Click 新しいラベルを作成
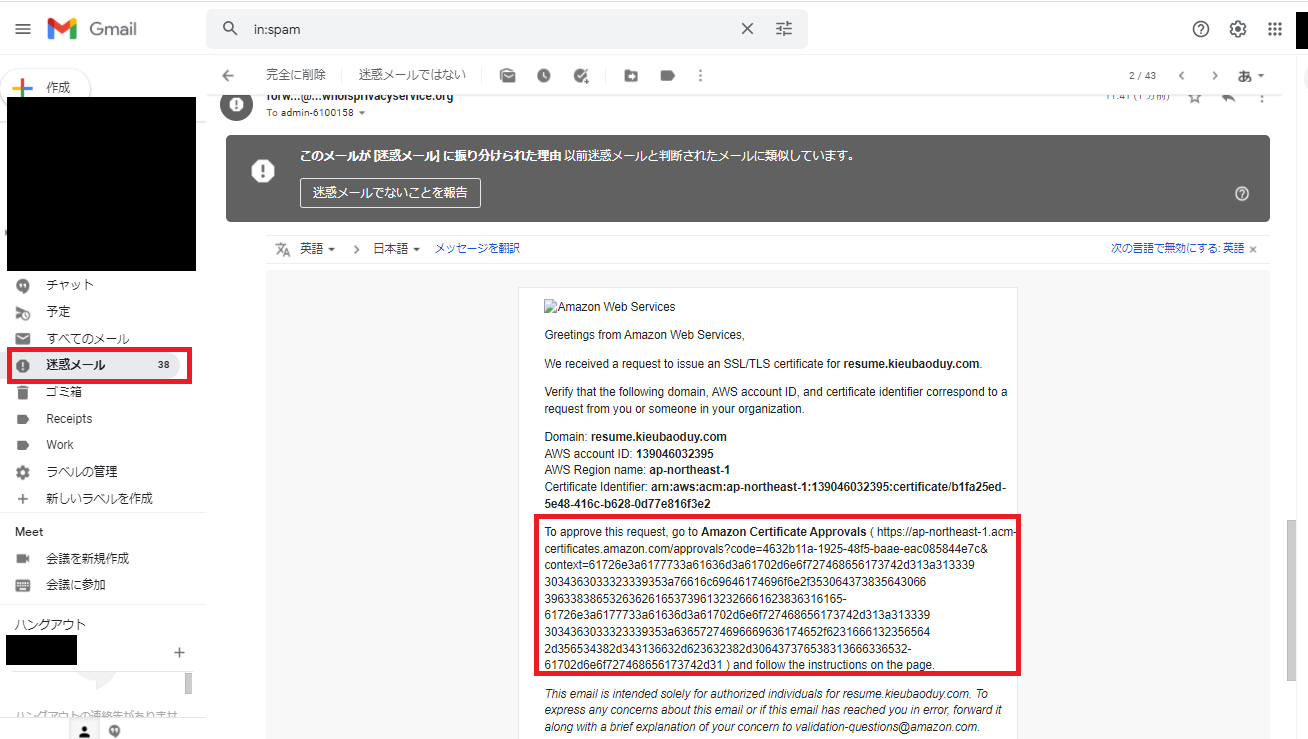 [100, 499]
